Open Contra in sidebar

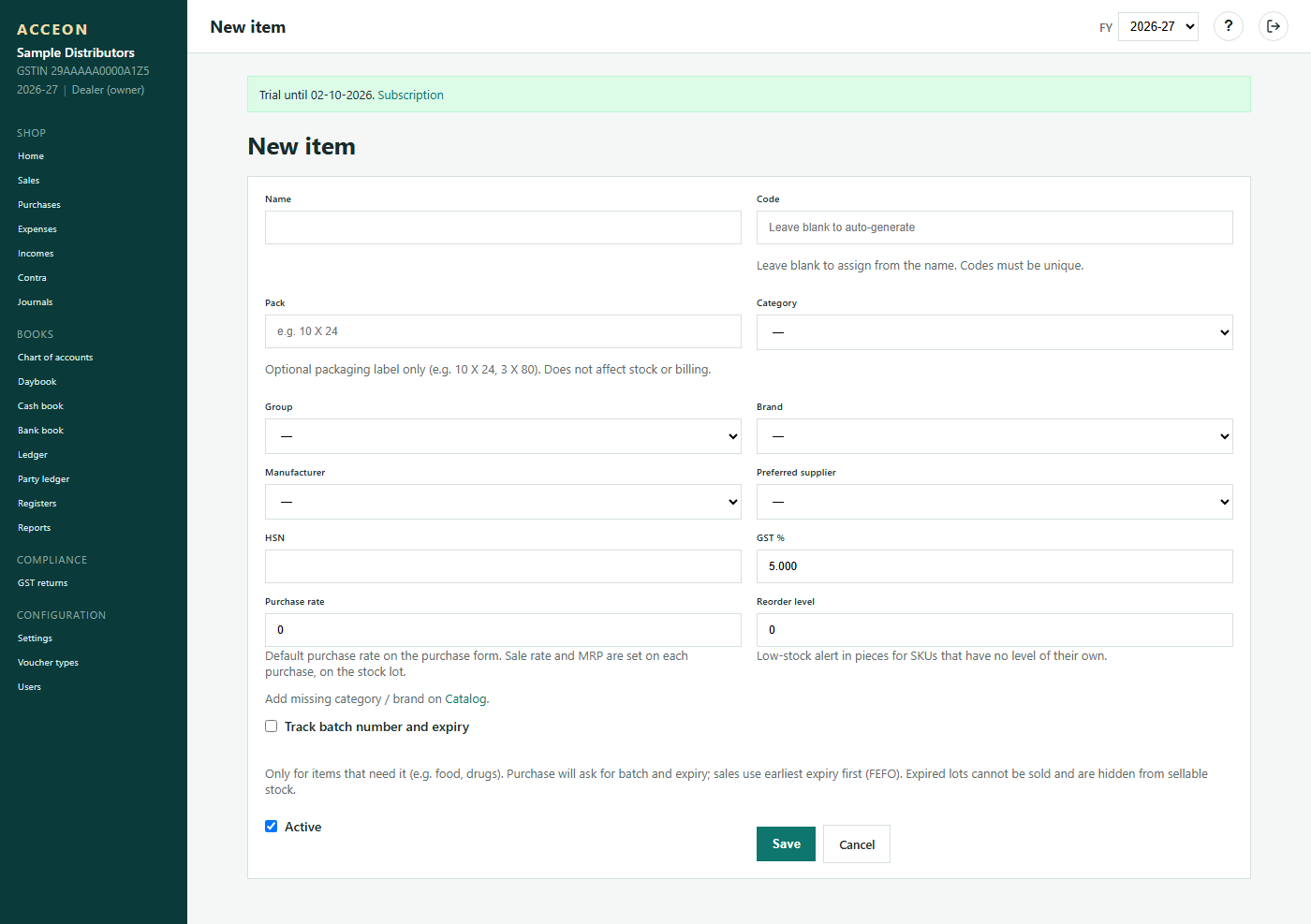pyautogui.click(x=32, y=278)
